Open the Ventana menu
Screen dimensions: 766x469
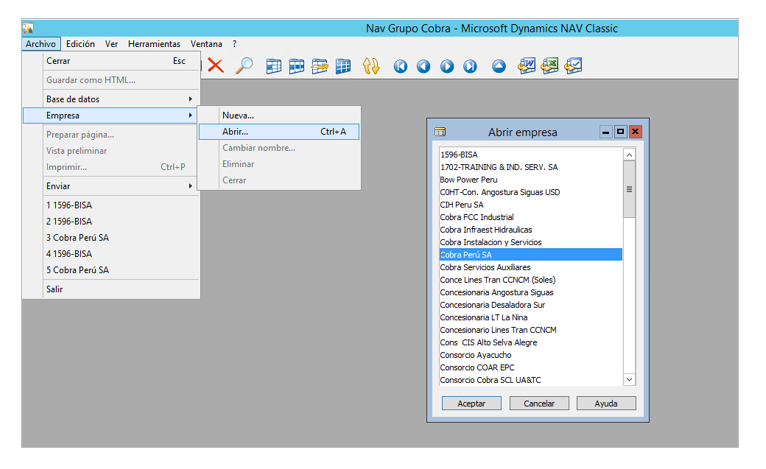[206, 44]
